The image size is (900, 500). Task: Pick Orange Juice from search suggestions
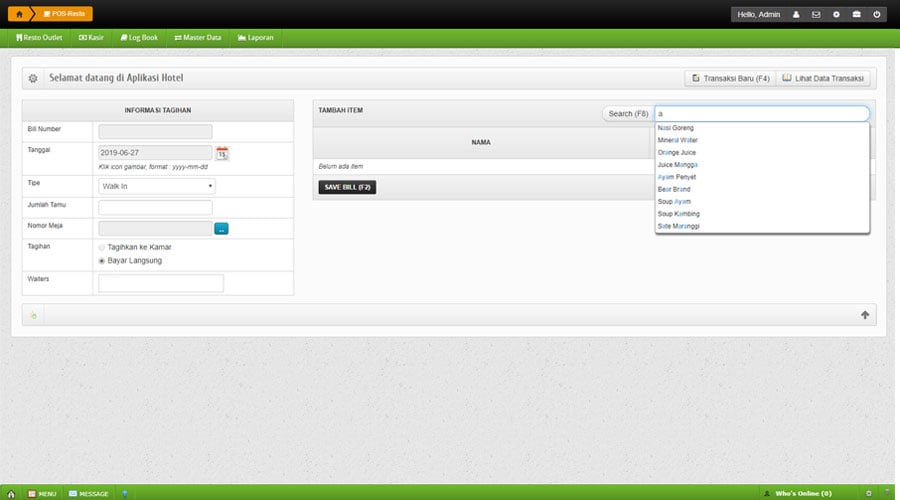677,152
